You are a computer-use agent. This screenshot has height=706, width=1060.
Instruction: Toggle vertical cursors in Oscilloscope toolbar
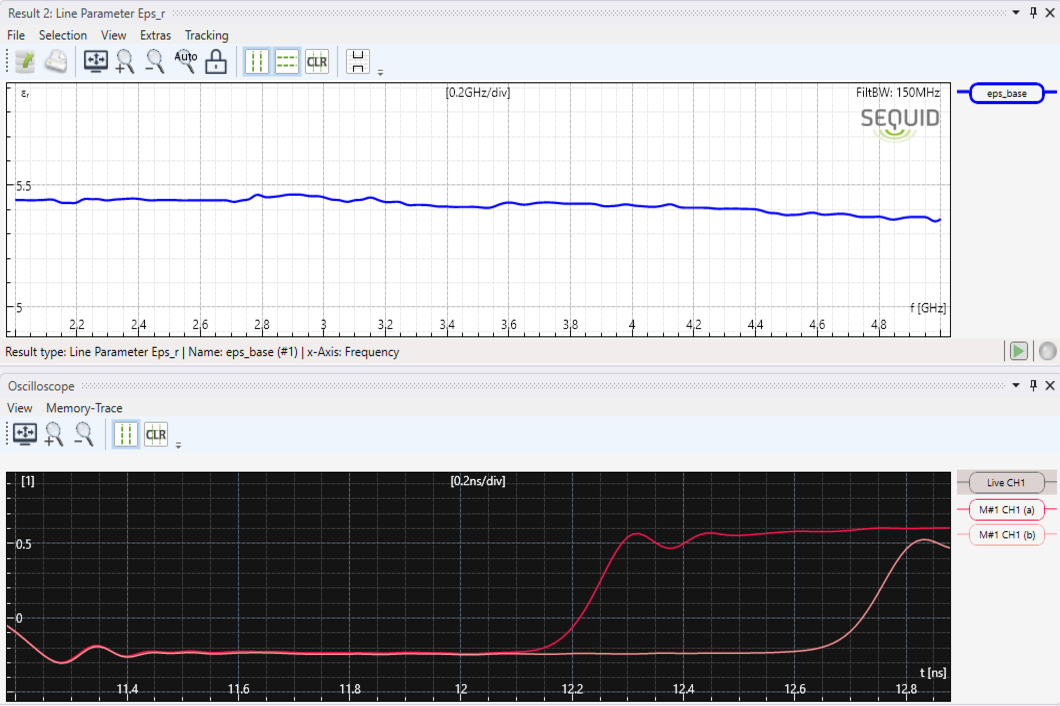(x=126, y=434)
